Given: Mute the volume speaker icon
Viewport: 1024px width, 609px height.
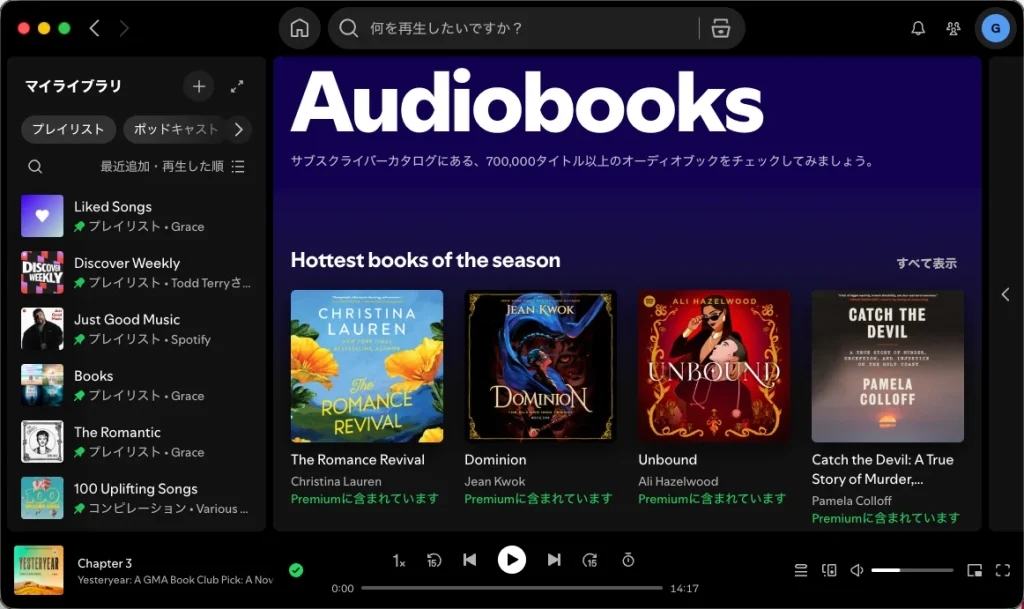Looking at the screenshot, I should tap(857, 570).
